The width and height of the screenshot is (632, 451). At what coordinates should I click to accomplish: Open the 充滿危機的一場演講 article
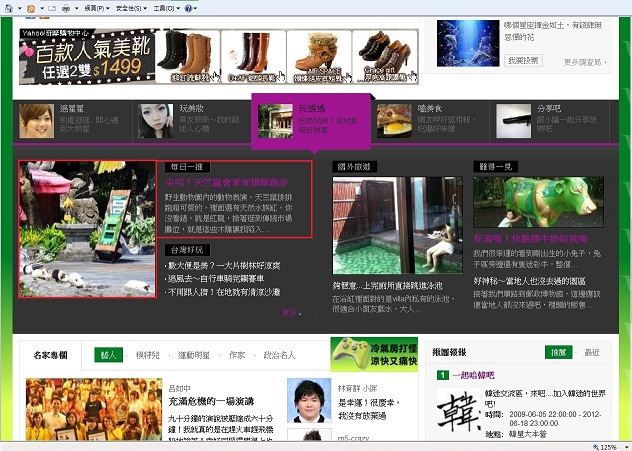(x=211, y=401)
